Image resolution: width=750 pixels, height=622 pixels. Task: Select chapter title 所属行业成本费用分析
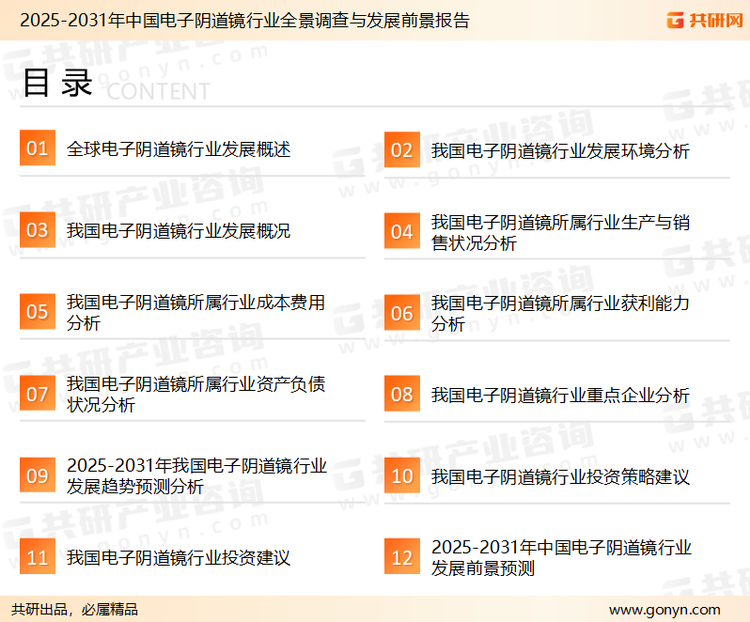tap(196, 312)
